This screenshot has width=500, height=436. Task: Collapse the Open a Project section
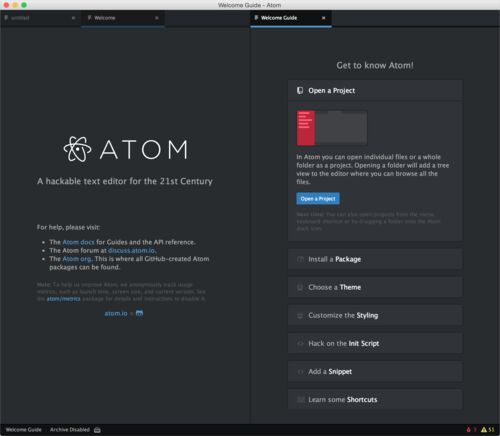[375, 90]
